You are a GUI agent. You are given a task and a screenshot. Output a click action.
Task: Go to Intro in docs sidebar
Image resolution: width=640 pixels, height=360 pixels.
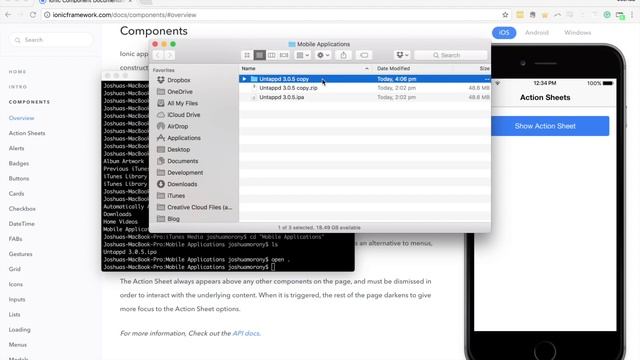tap(18, 87)
